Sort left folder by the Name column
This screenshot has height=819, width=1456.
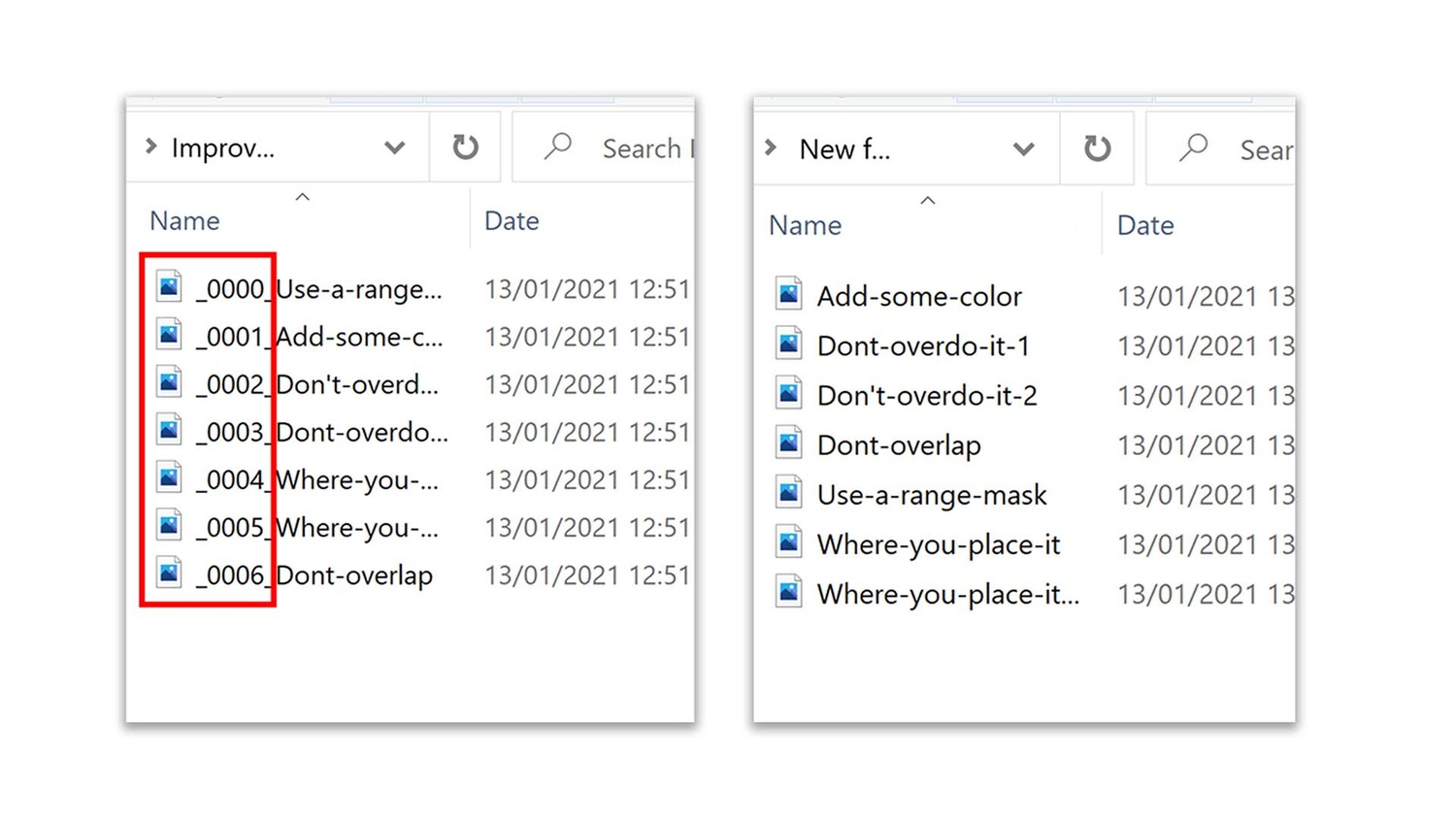pyautogui.click(x=184, y=221)
